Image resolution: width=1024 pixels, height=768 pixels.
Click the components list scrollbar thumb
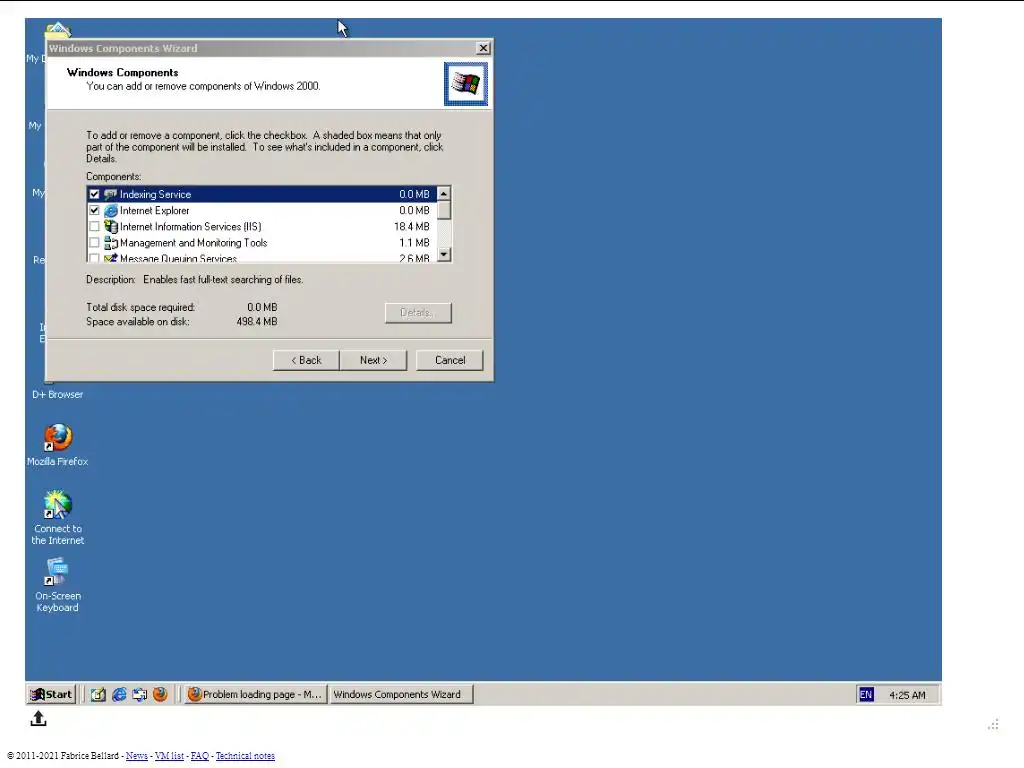click(444, 210)
